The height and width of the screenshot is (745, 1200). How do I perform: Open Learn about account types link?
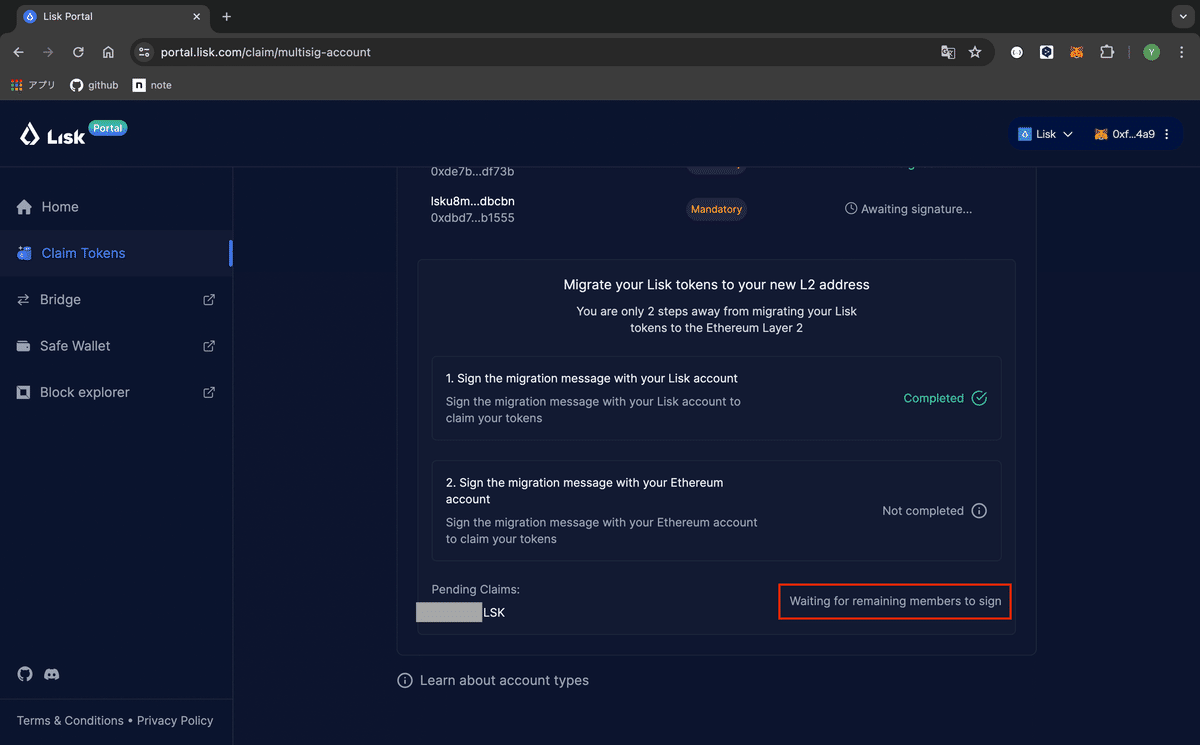[x=504, y=680]
